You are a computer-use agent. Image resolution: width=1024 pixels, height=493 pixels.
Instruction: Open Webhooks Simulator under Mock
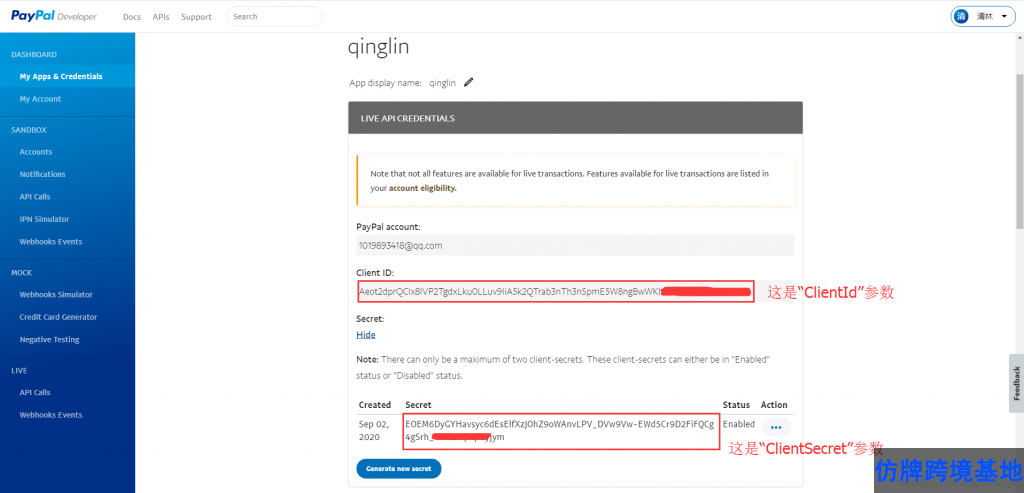56,294
